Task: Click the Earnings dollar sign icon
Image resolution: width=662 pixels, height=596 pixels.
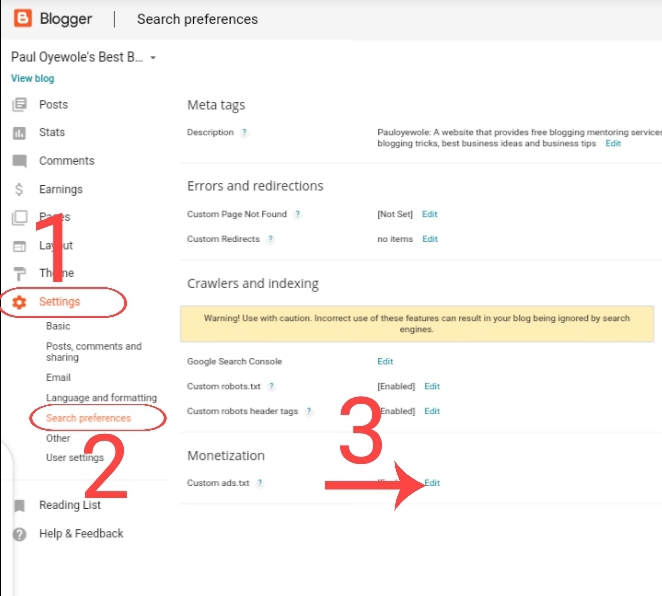Action: point(19,189)
